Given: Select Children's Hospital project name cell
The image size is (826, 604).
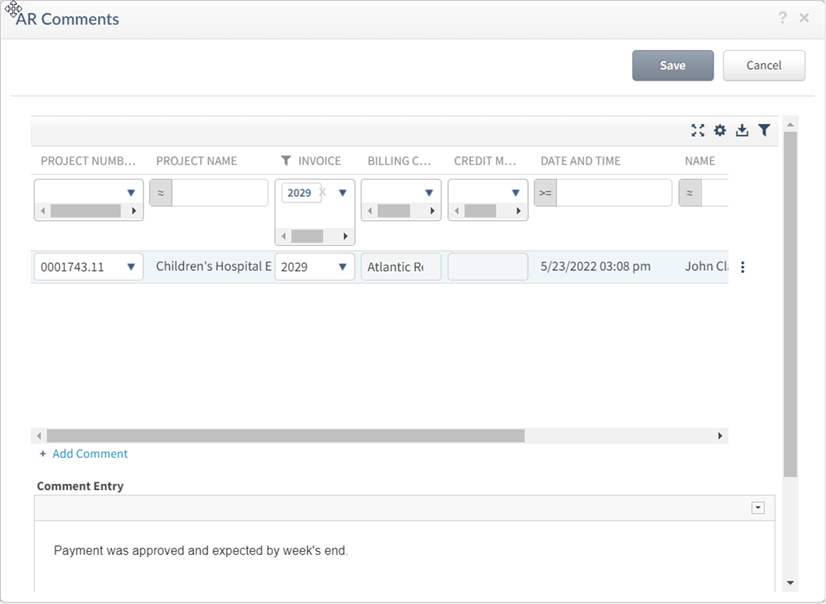Looking at the screenshot, I should 213,266.
